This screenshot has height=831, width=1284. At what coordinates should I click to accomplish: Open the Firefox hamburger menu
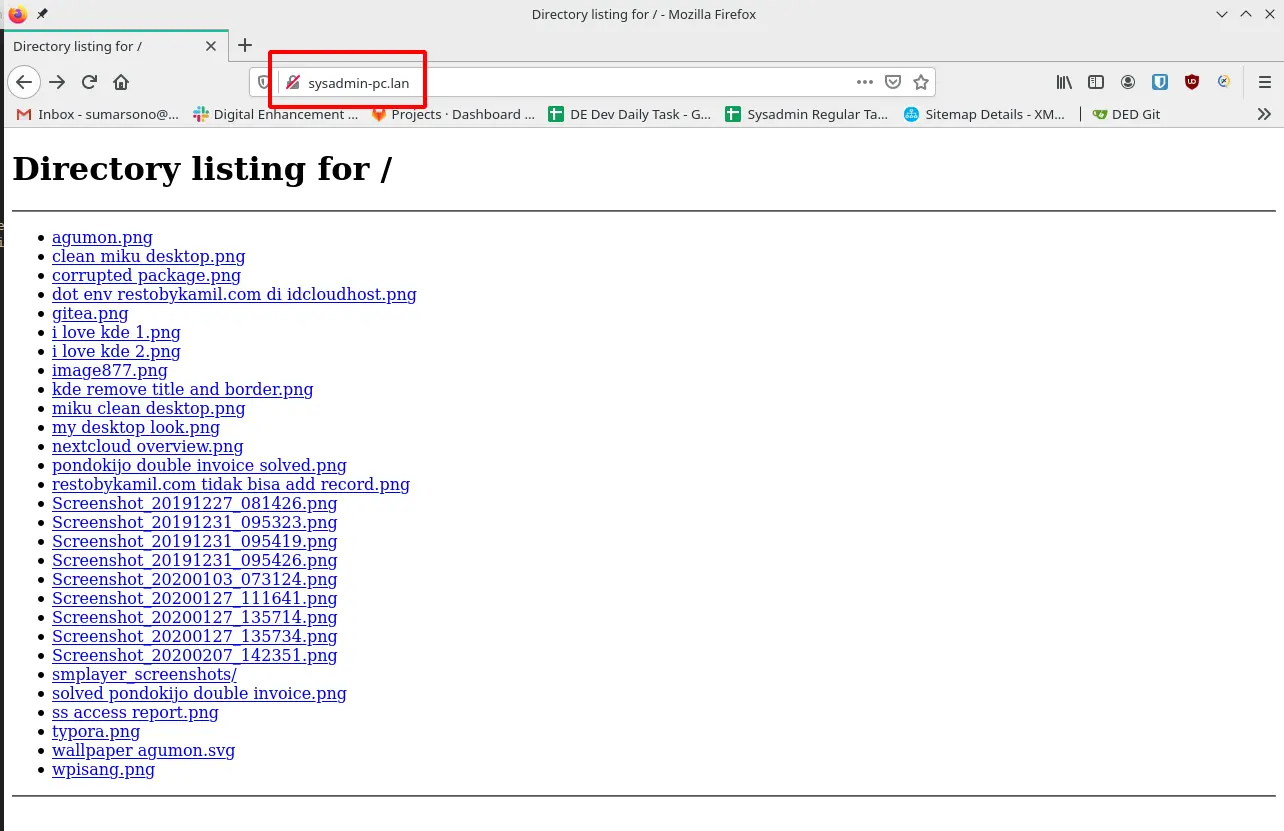(x=1264, y=82)
